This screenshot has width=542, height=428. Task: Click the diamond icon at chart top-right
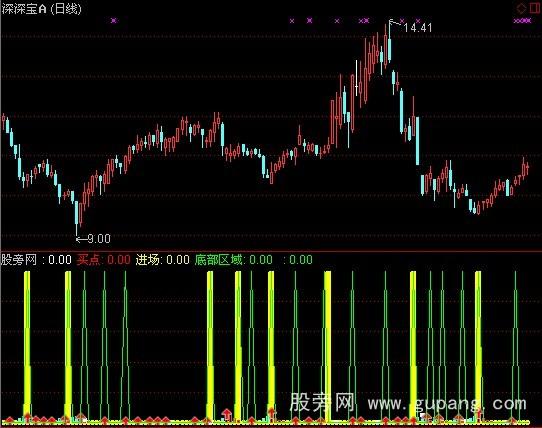tap(521, 8)
